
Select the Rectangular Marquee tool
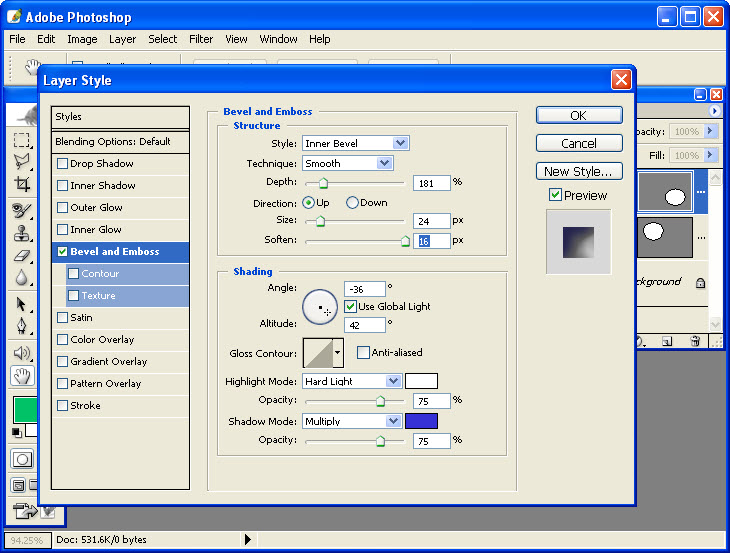click(x=22, y=140)
